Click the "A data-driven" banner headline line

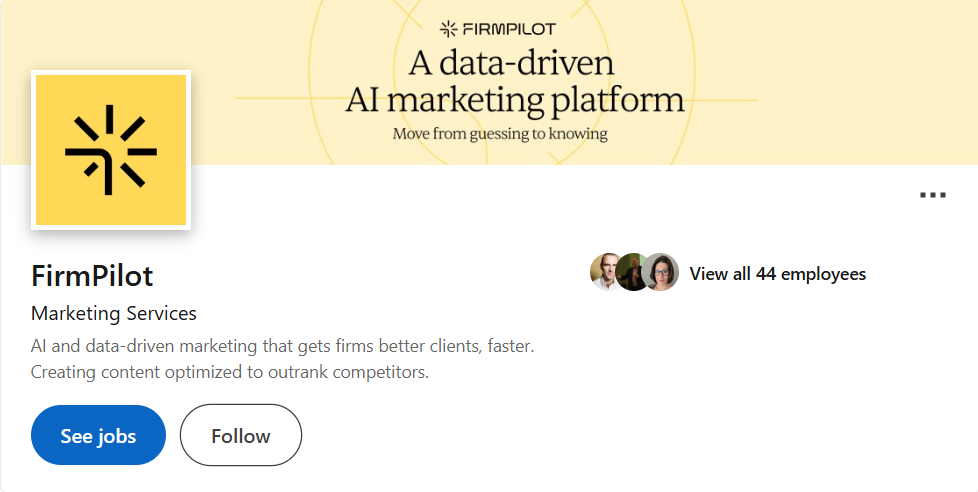click(x=510, y=64)
